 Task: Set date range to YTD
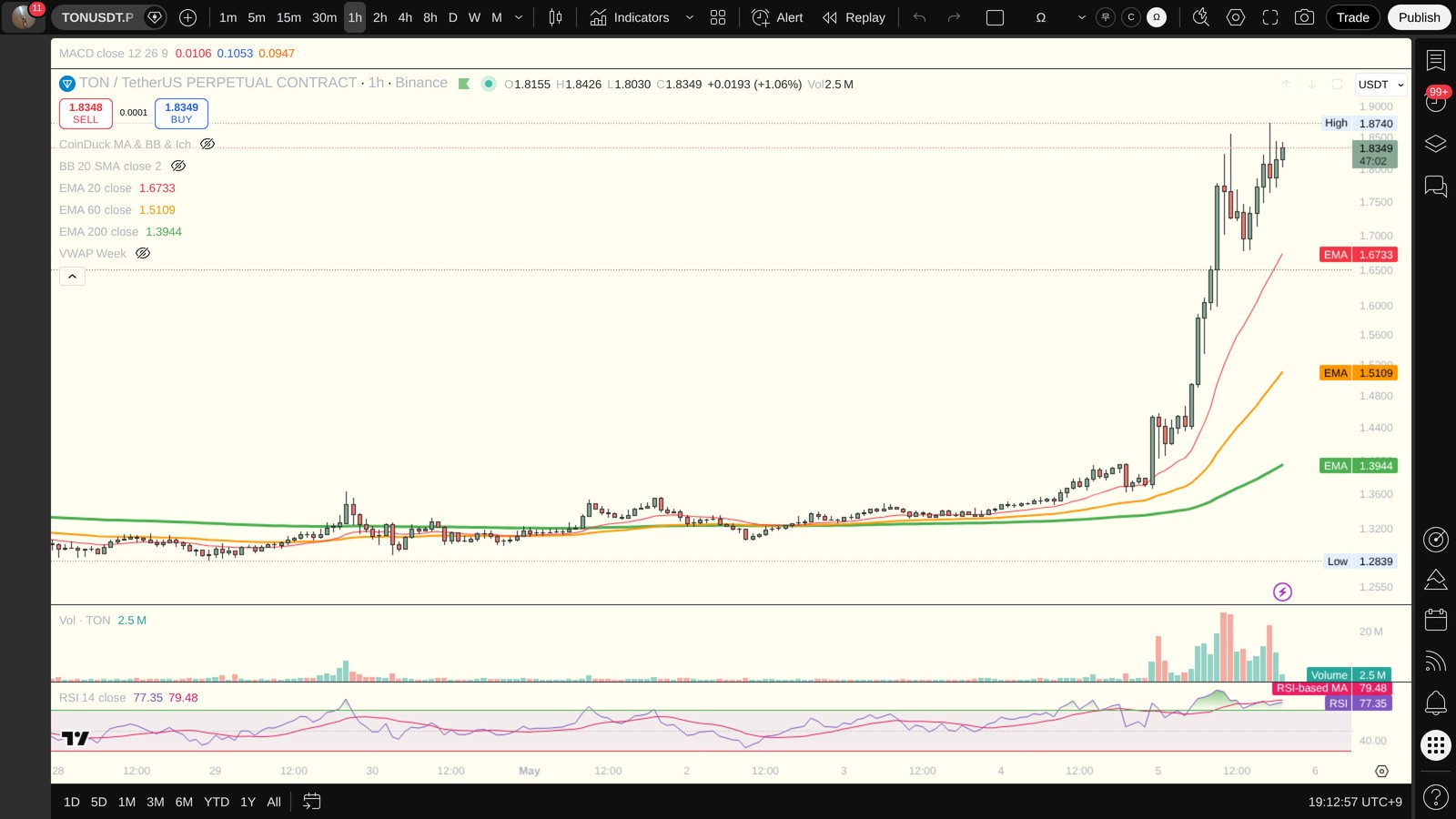click(x=217, y=802)
